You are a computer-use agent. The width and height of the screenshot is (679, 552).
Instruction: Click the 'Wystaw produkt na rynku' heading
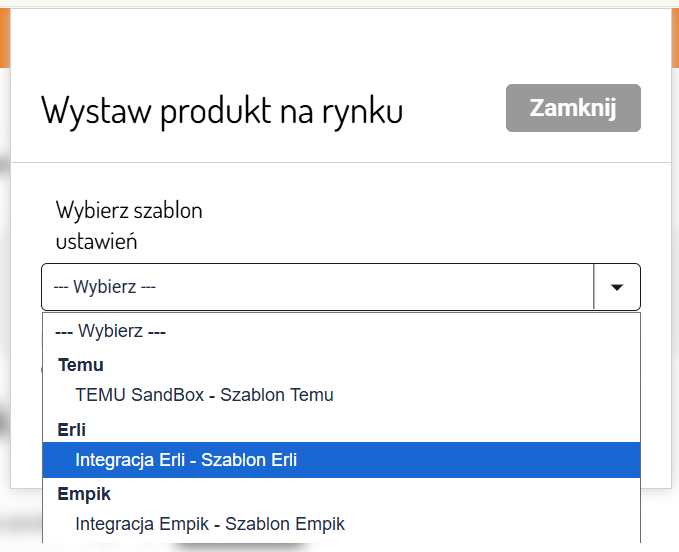pyautogui.click(x=222, y=110)
